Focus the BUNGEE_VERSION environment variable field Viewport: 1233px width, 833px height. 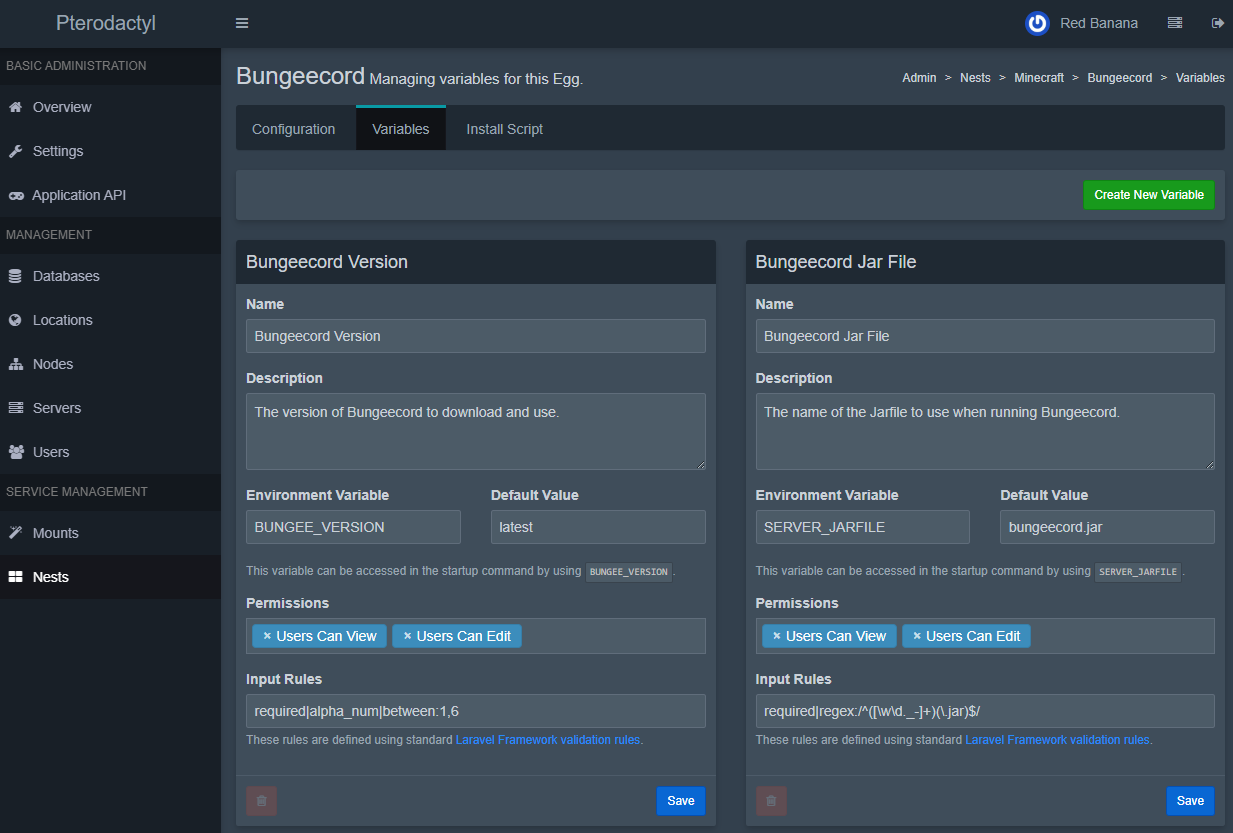tap(353, 527)
